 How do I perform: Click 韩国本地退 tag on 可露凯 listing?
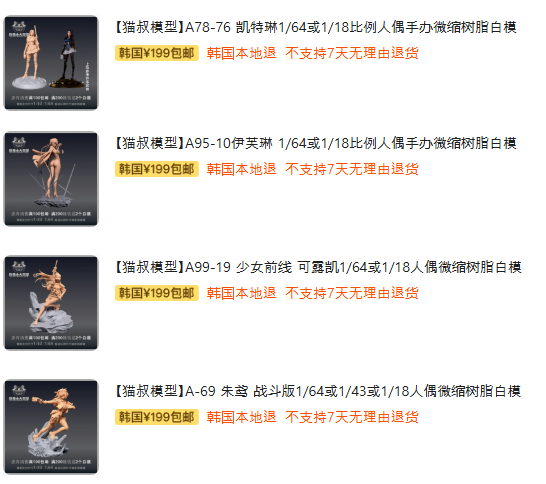tap(241, 293)
